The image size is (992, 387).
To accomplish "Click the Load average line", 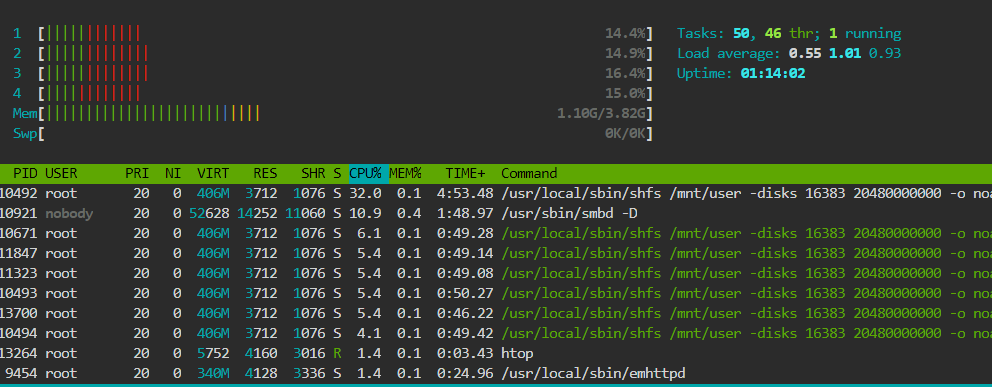I will click(x=789, y=53).
